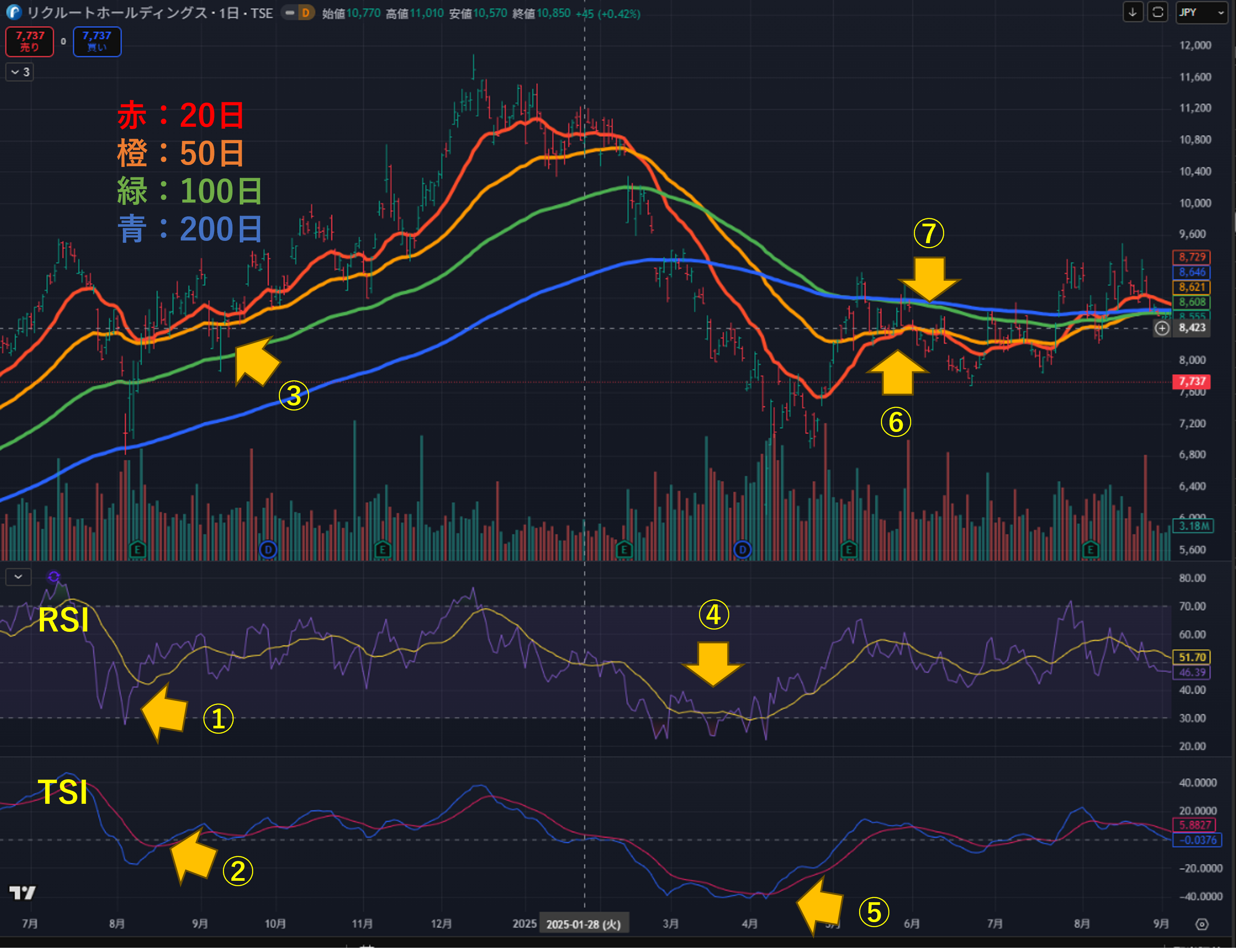Image resolution: width=1236 pixels, height=952 pixels.
Task: Collapse the RSI pane legend chevron
Action: (x=18, y=577)
